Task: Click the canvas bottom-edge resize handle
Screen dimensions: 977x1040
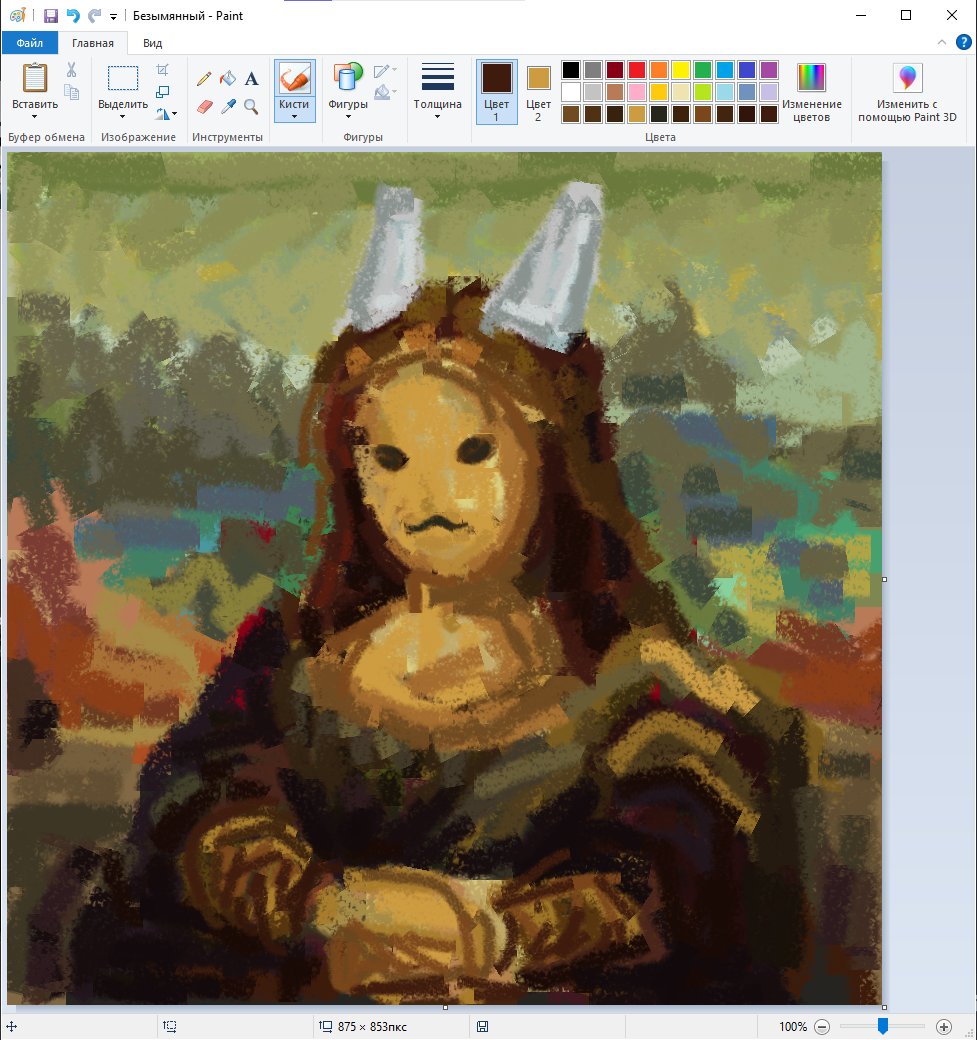Action: pos(445,1008)
